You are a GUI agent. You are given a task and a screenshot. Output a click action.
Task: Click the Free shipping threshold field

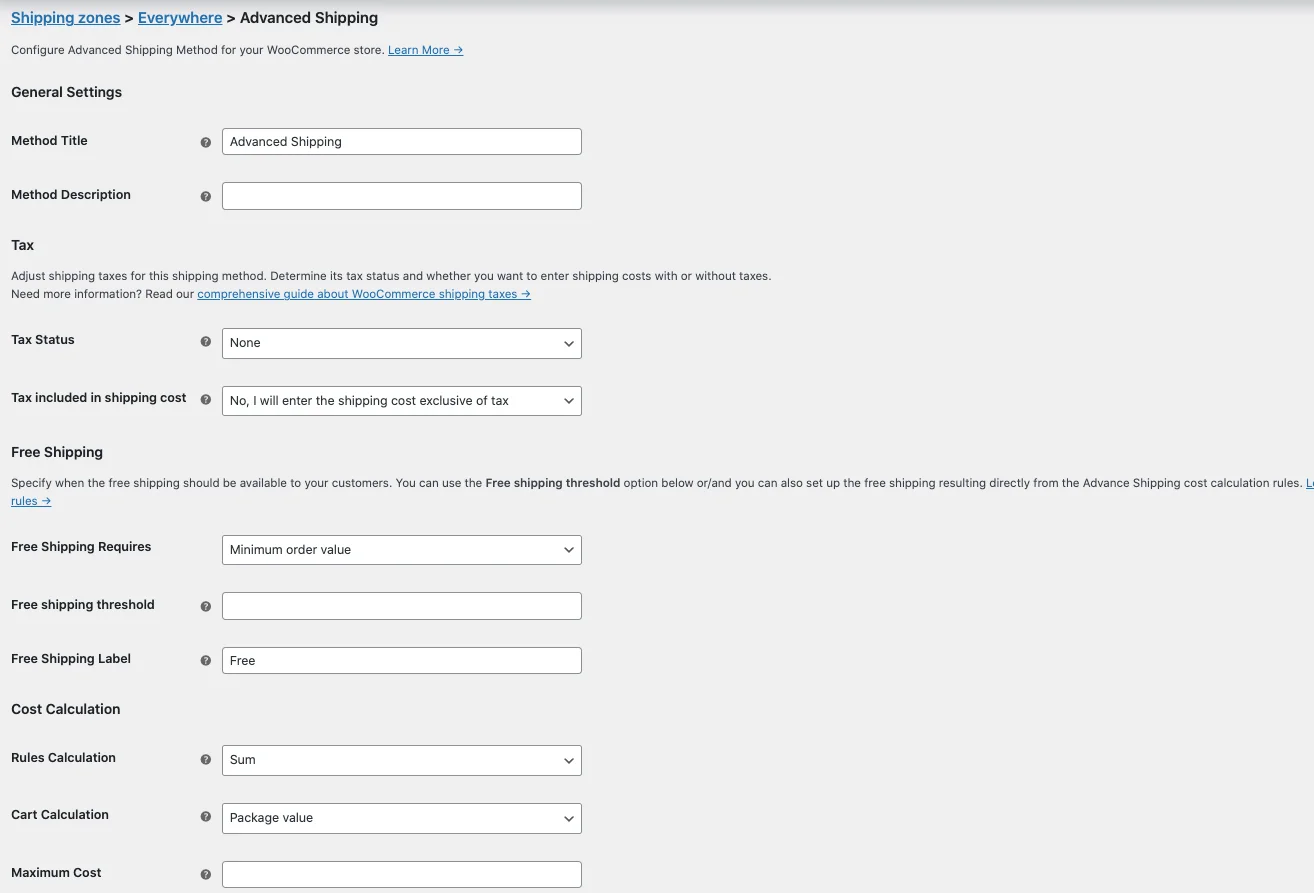(401, 606)
